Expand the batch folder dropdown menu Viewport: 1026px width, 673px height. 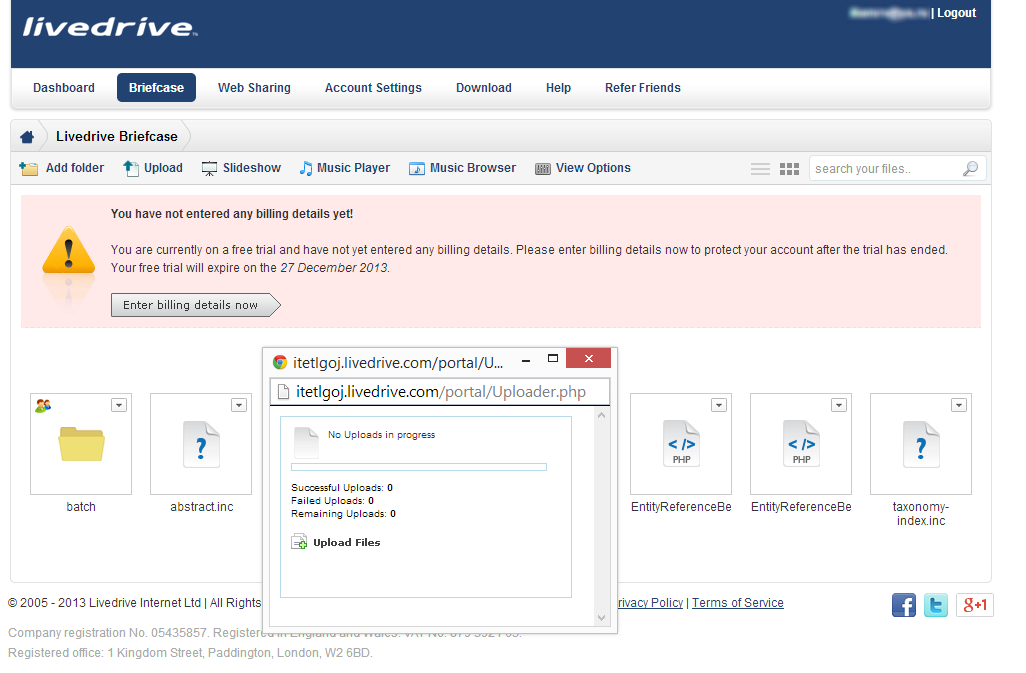tap(119, 406)
